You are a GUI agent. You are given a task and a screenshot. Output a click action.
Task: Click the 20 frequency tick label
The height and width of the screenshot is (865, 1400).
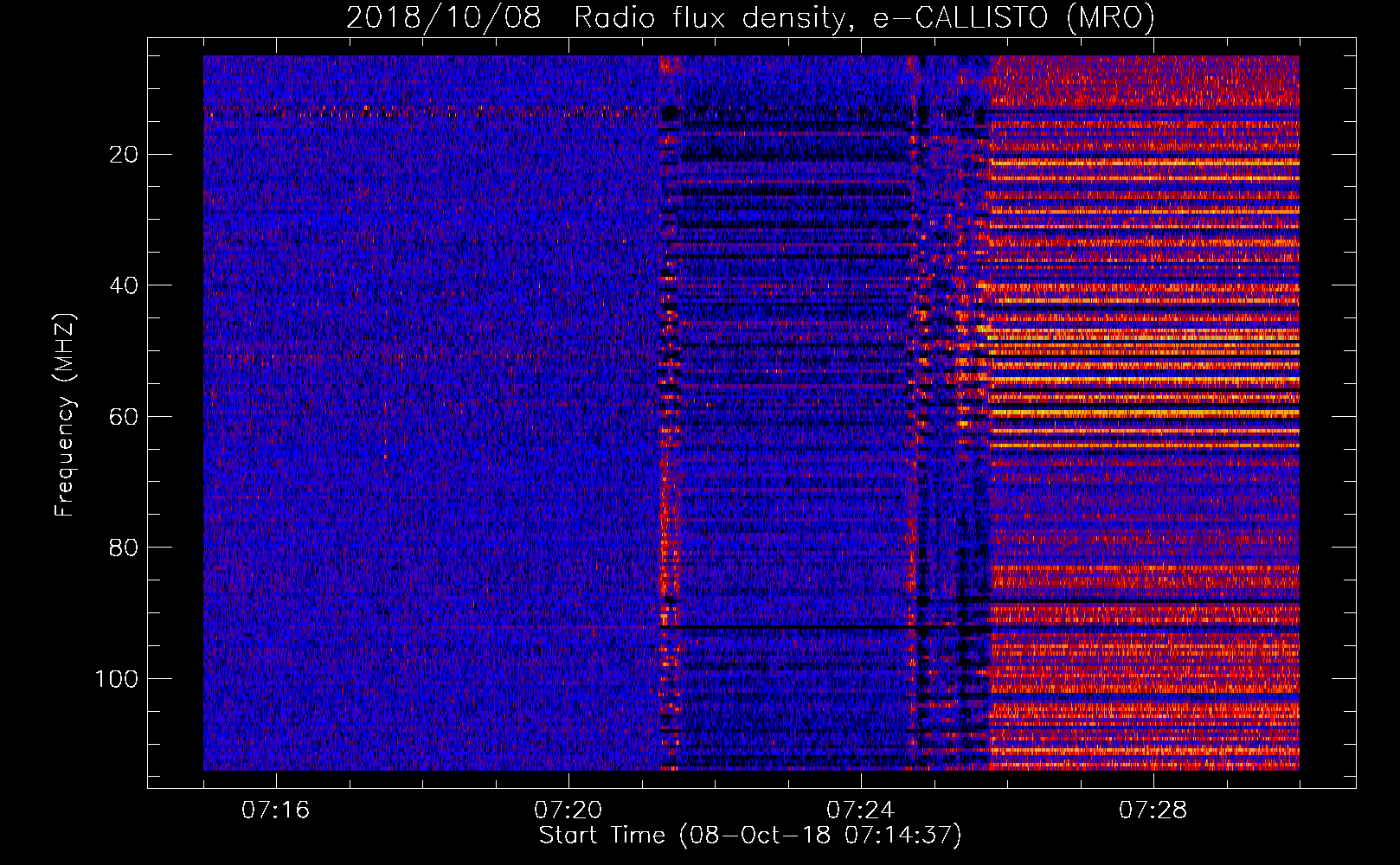point(125,155)
